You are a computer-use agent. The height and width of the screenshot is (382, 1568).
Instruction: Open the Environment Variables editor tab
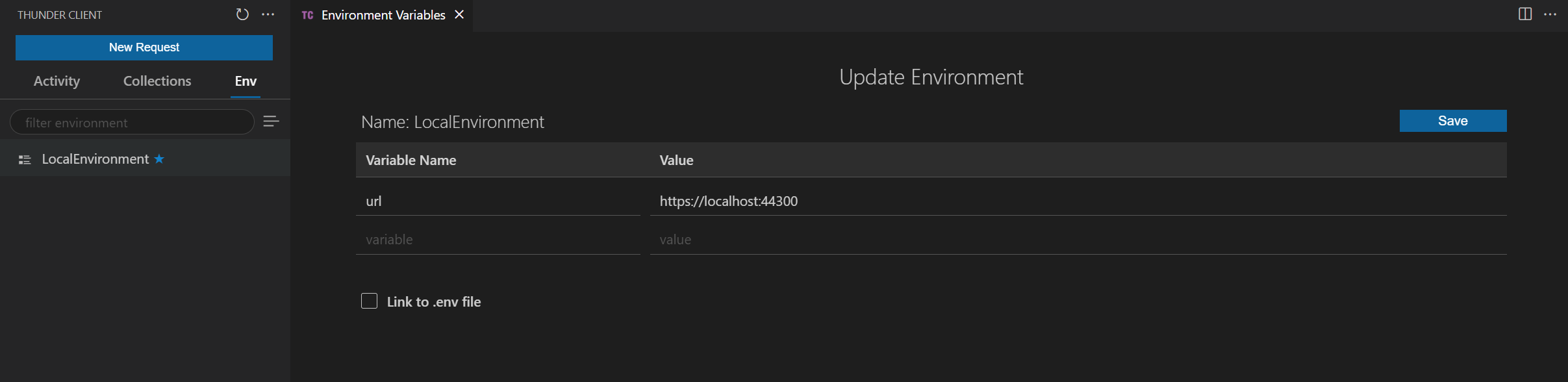(383, 14)
